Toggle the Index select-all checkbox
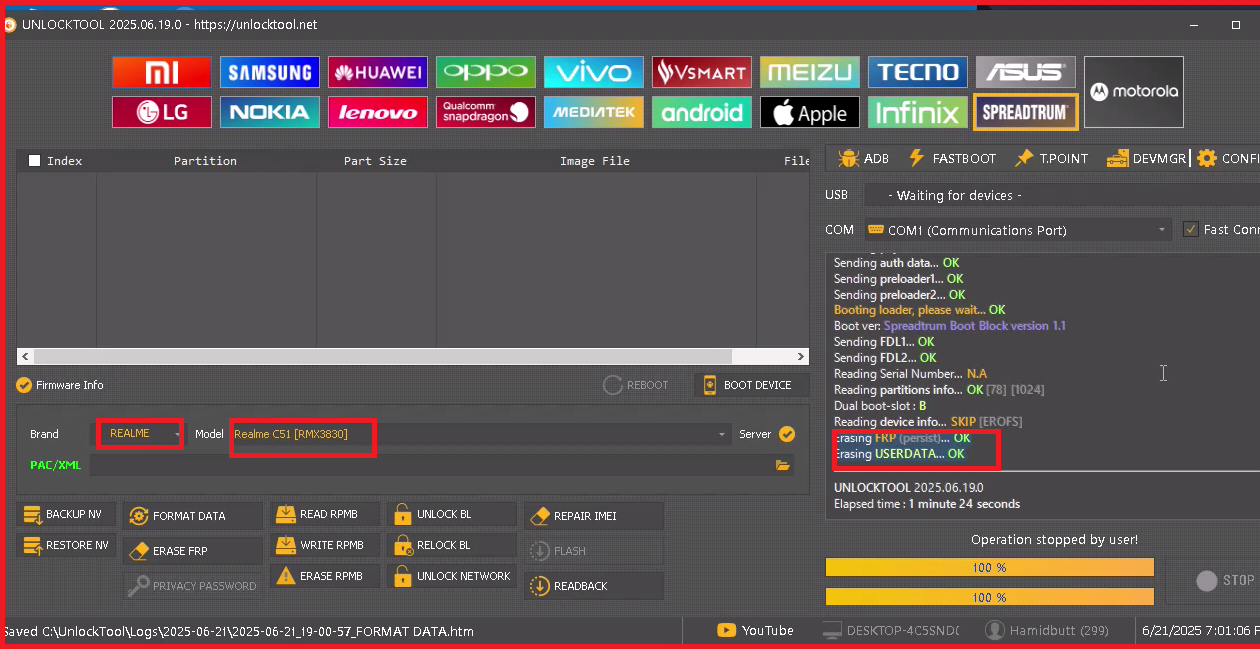This screenshot has height=649, width=1260. tap(35, 161)
